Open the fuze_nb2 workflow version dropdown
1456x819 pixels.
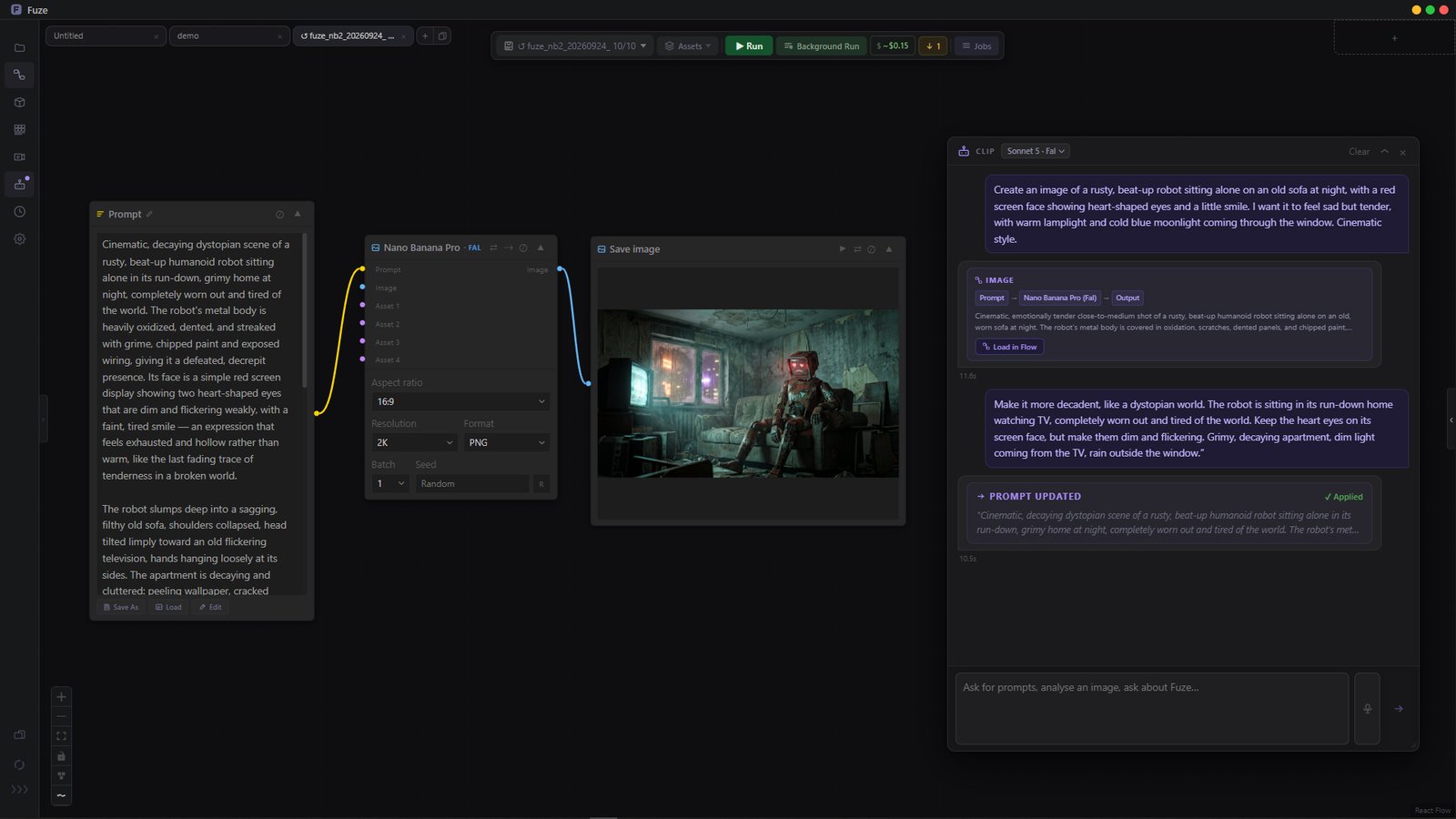pyautogui.click(x=575, y=45)
